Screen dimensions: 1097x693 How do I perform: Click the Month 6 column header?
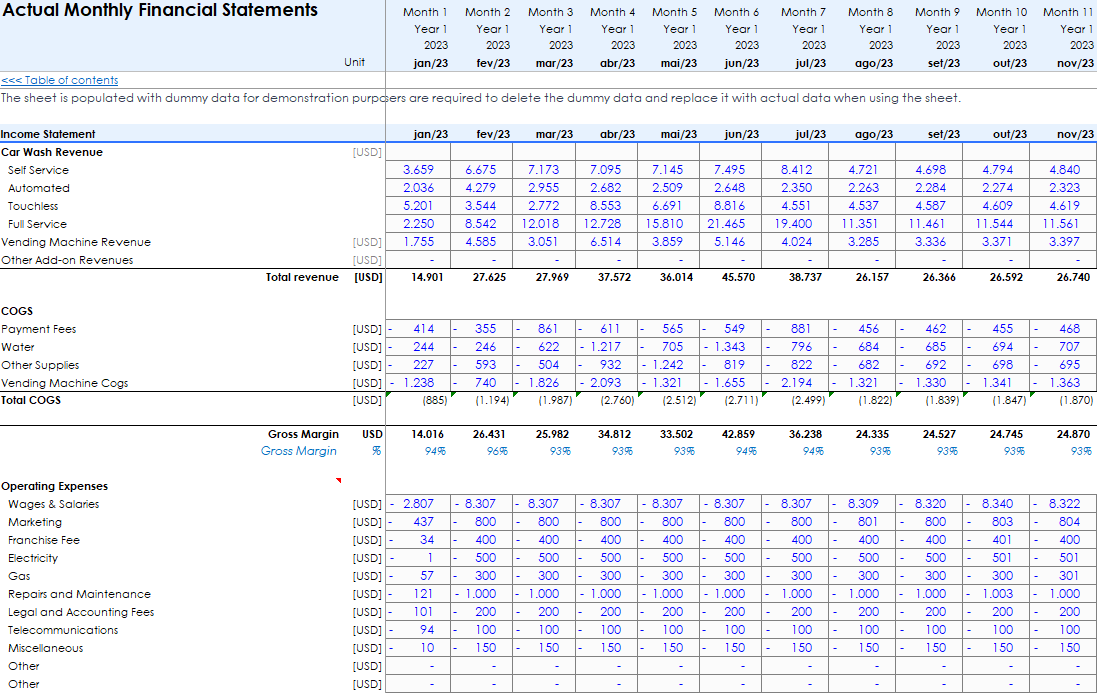736,12
